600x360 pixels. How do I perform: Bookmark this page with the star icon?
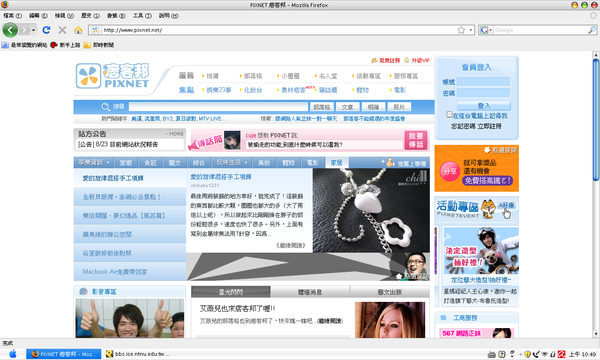point(461,30)
